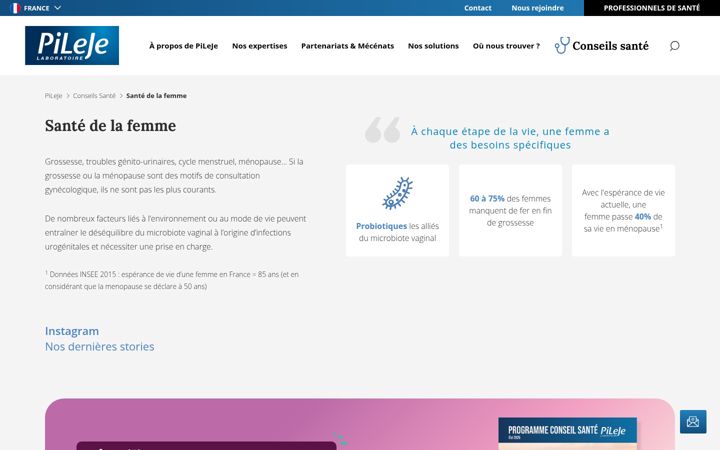Open Partenariats & Mécénats menu
The height and width of the screenshot is (450, 720).
coord(348,46)
